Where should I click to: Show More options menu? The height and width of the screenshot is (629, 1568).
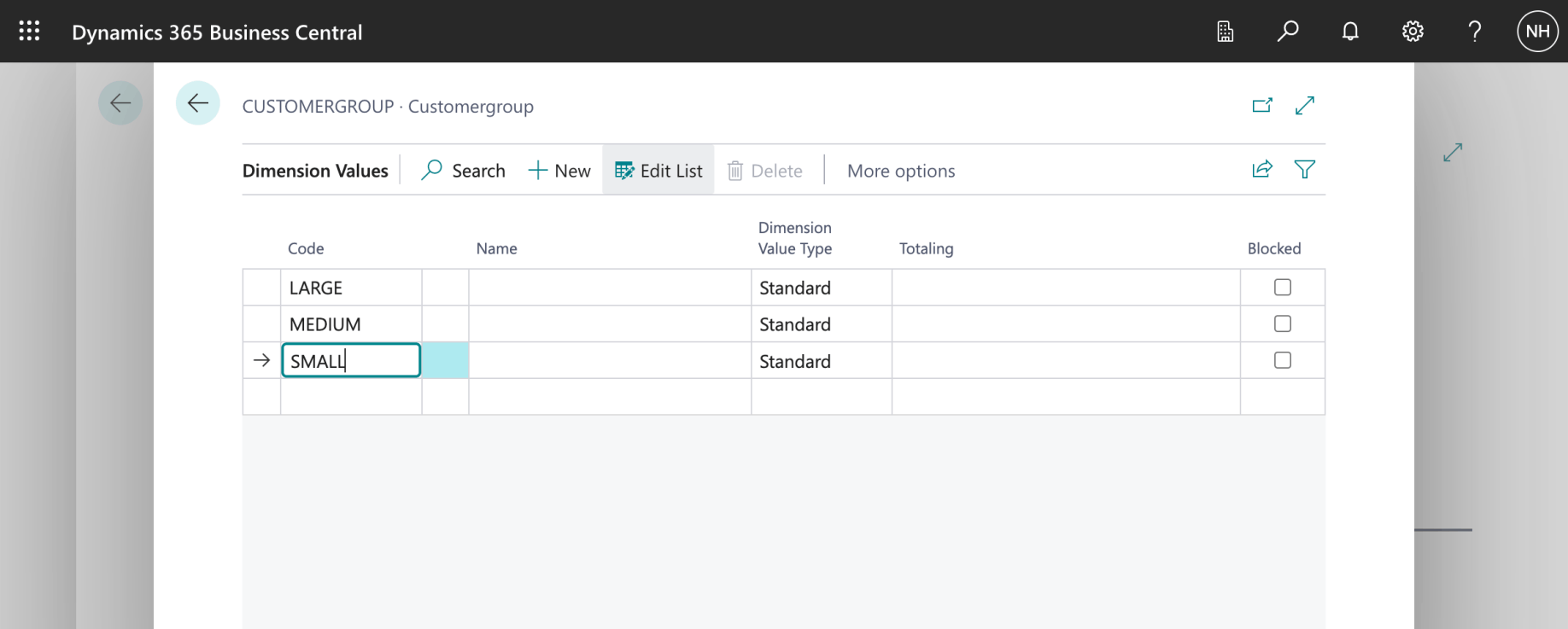901,171
